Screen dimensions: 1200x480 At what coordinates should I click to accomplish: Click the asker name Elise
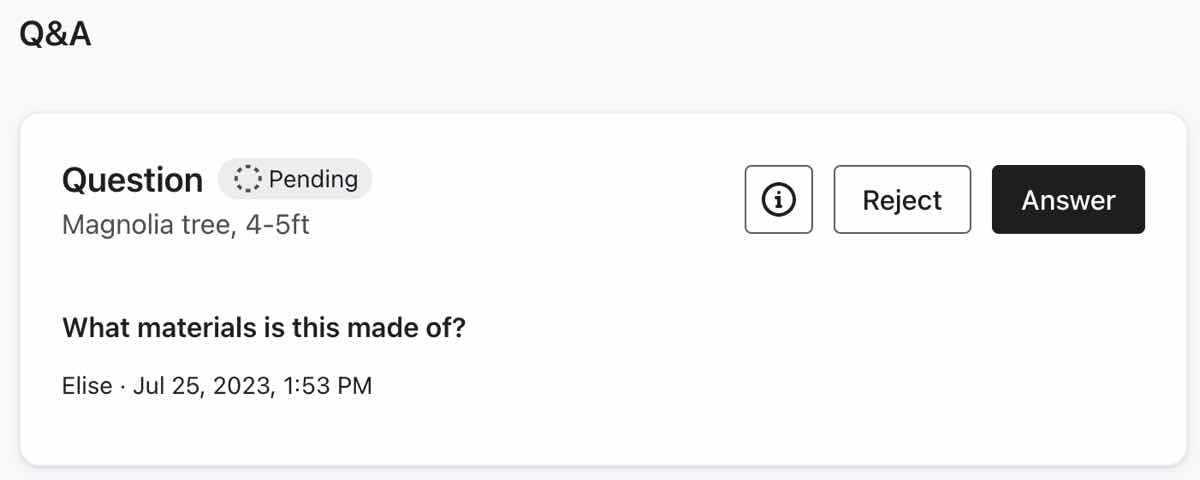(x=87, y=386)
